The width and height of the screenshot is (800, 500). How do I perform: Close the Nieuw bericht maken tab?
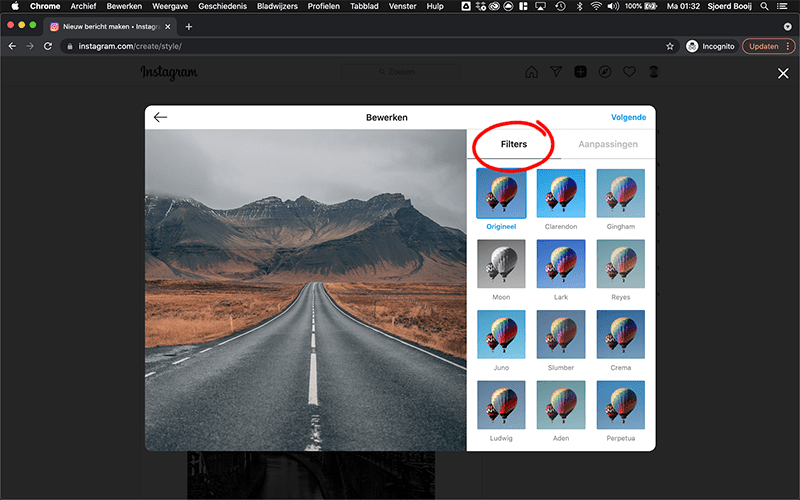[x=168, y=27]
